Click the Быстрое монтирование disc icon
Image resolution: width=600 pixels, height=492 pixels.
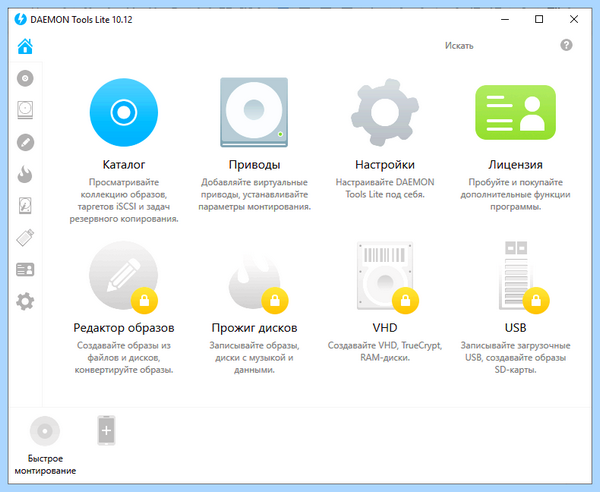pyautogui.click(x=45, y=431)
